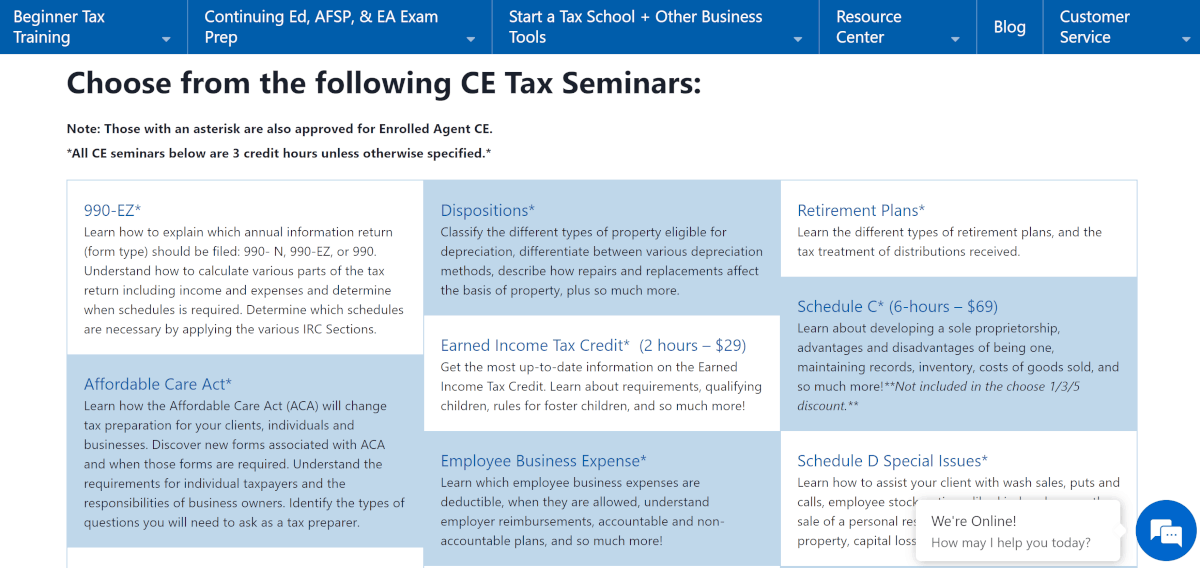Open the Blog menu item
The height and width of the screenshot is (568, 1200).
(x=1009, y=27)
